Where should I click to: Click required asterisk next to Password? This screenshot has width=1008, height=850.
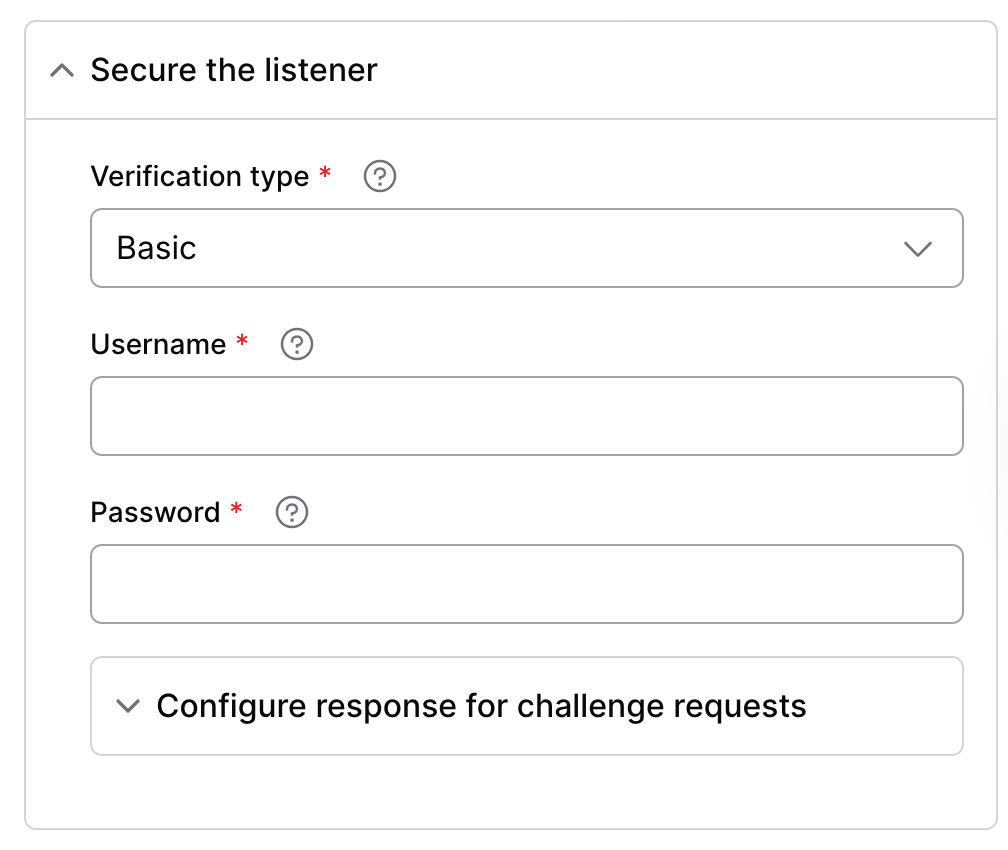[236, 509]
